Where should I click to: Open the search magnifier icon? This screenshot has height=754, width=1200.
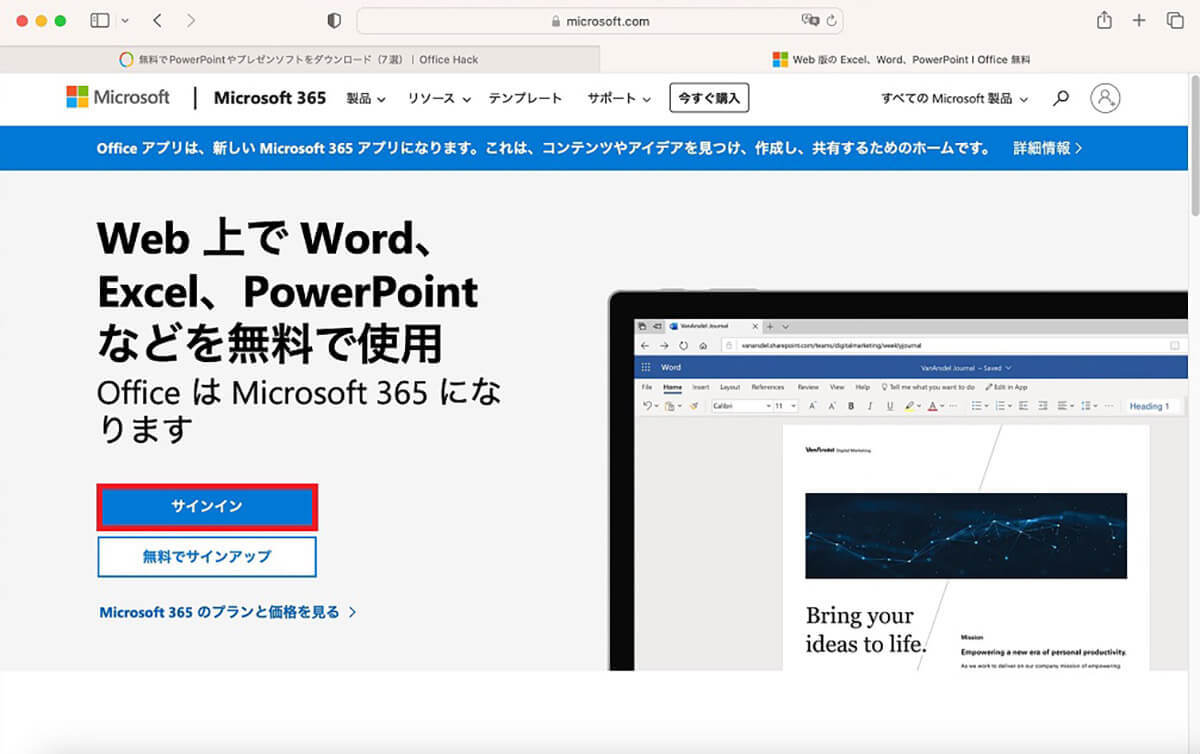[x=1061, y=98]
